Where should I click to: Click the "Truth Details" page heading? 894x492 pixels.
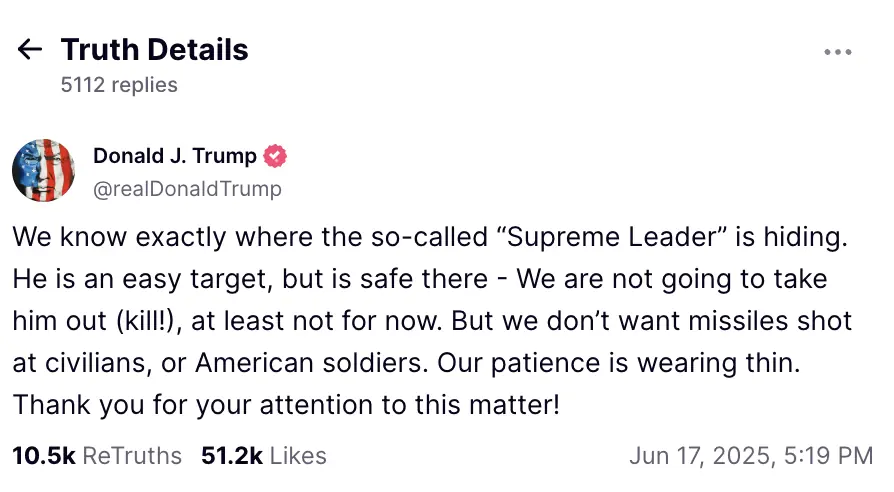pyautogui.click(x=154, y=50)
